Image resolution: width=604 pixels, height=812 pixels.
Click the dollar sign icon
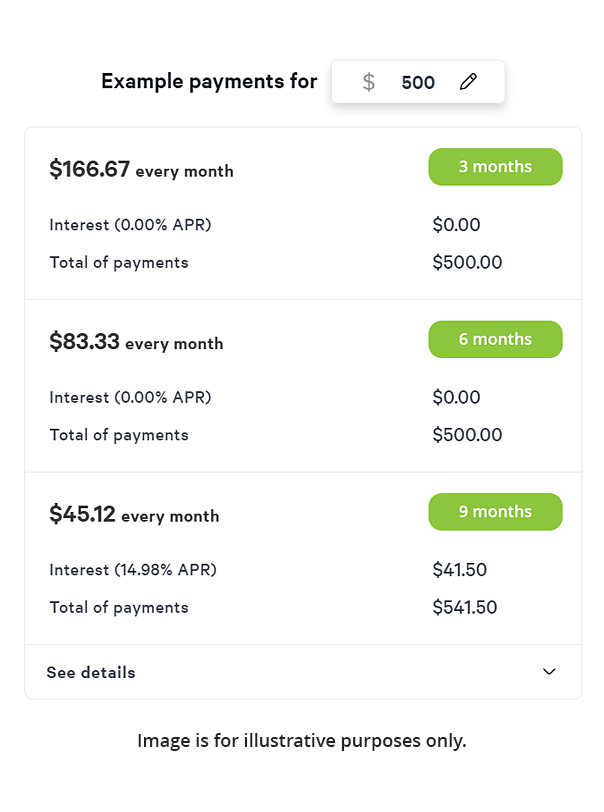coord(368,82)
